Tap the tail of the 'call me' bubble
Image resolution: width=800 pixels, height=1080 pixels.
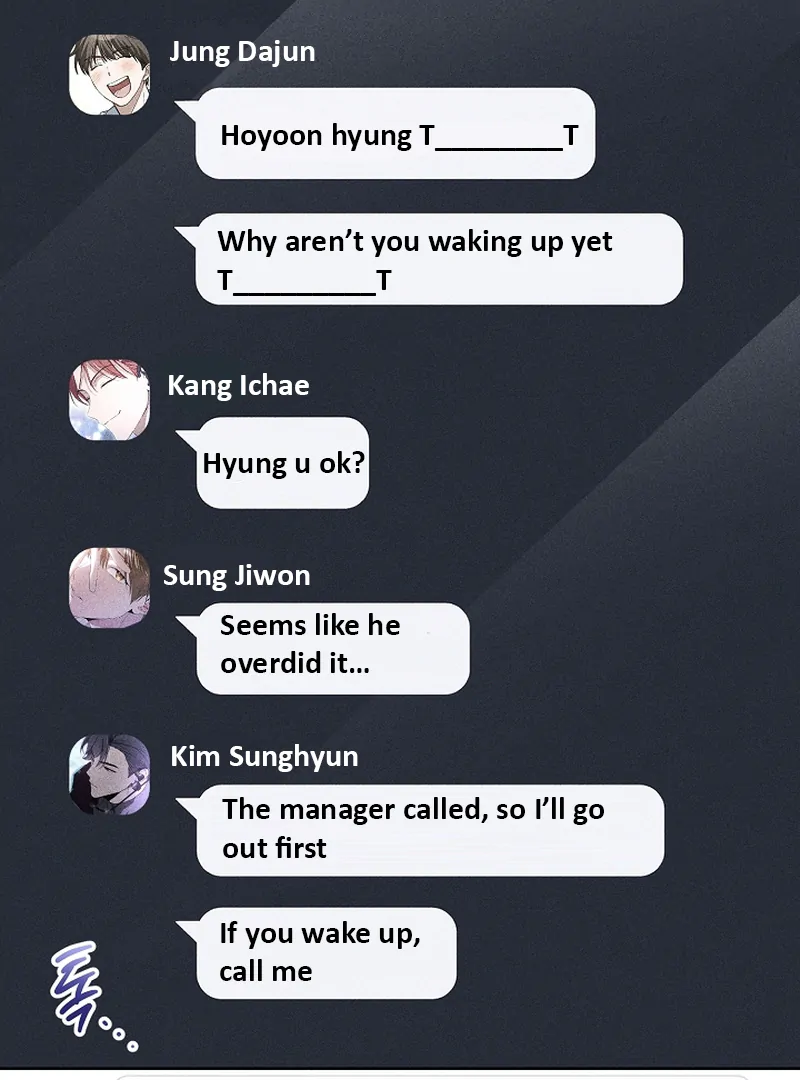tap(187, 930)
